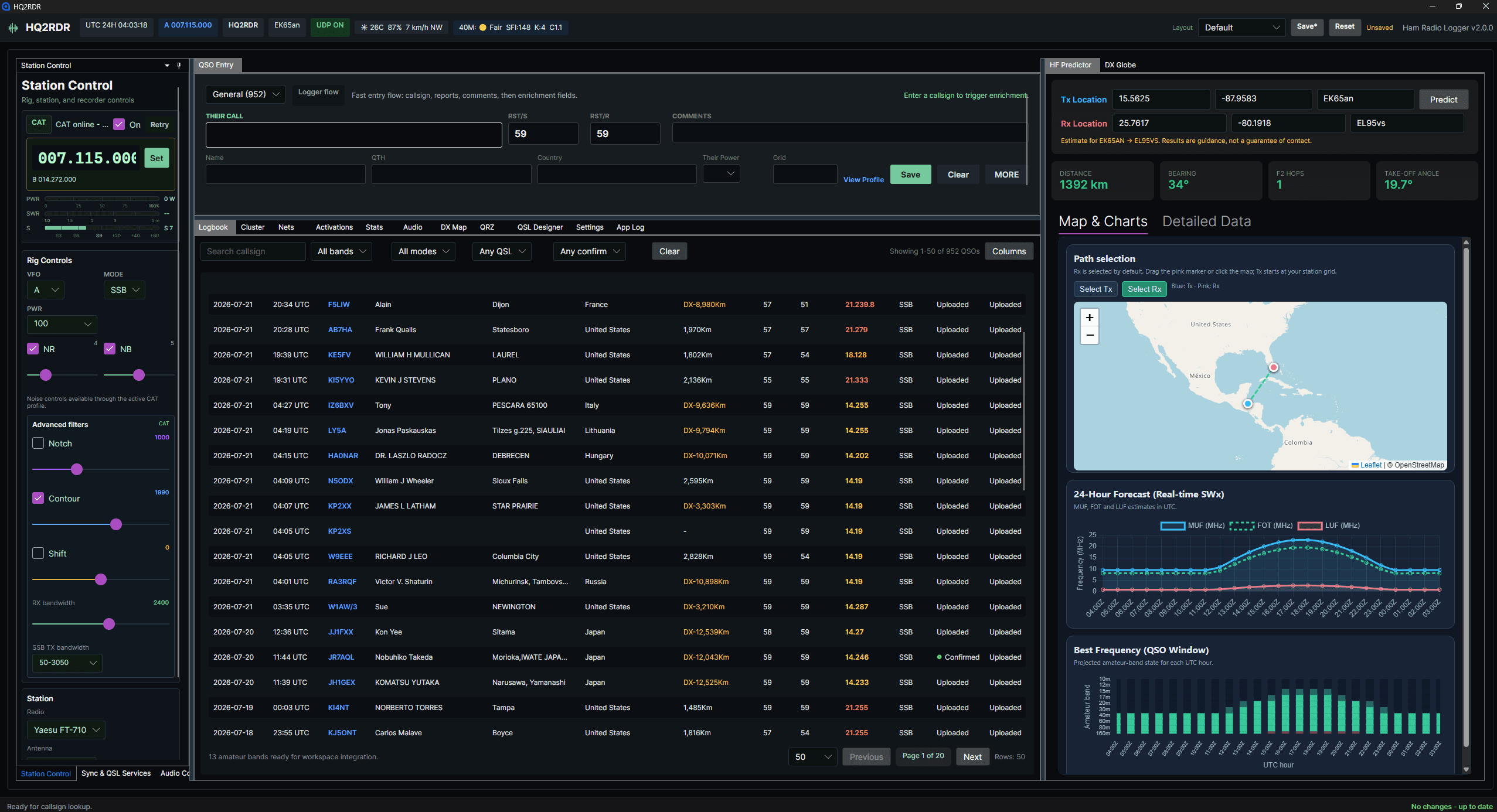Click the HQ2RDR waveform logo icon
Viewport: 1497px width, 812px height.
pos(13,28)
